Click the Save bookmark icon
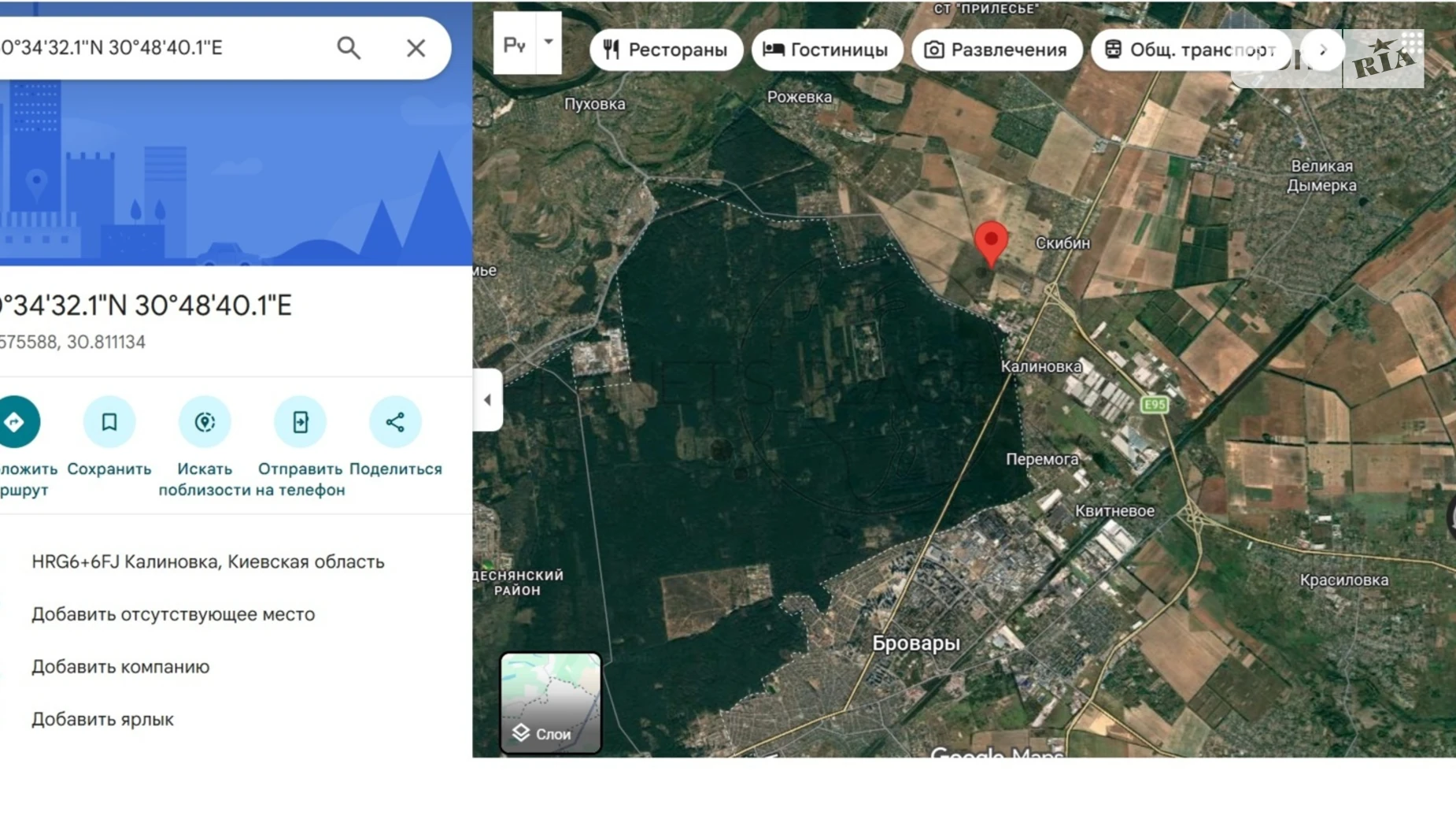1456x819 pixels. point(109,422)
